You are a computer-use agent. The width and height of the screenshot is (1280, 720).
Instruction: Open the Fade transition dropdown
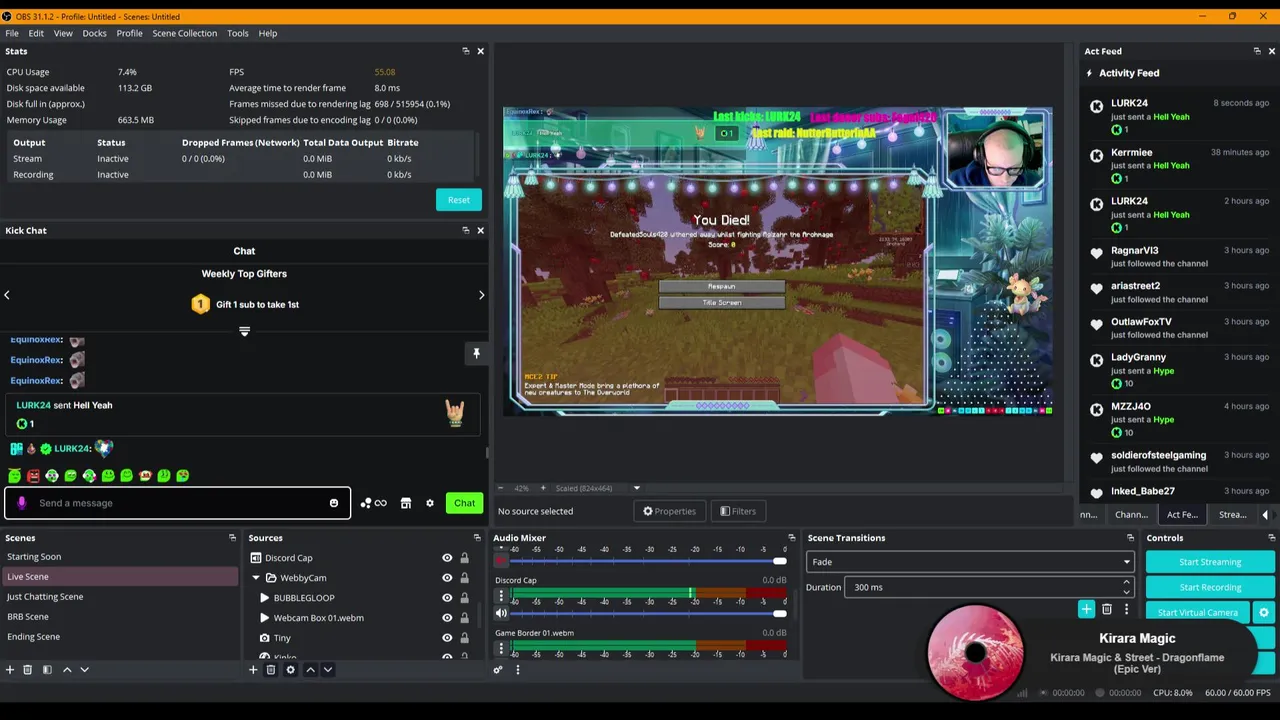tap(970, 562)
